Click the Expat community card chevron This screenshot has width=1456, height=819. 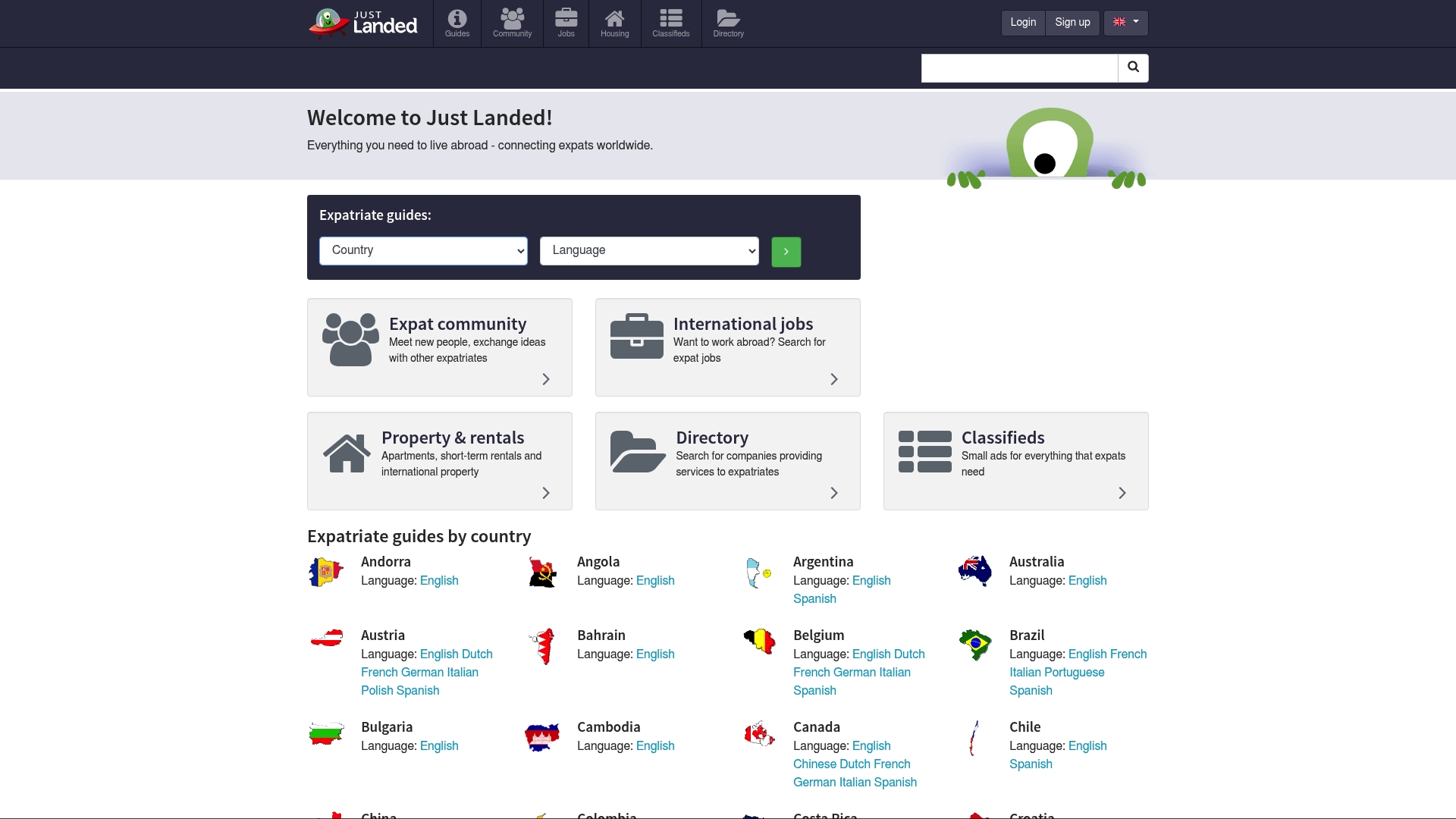click(x=546, y=379)
